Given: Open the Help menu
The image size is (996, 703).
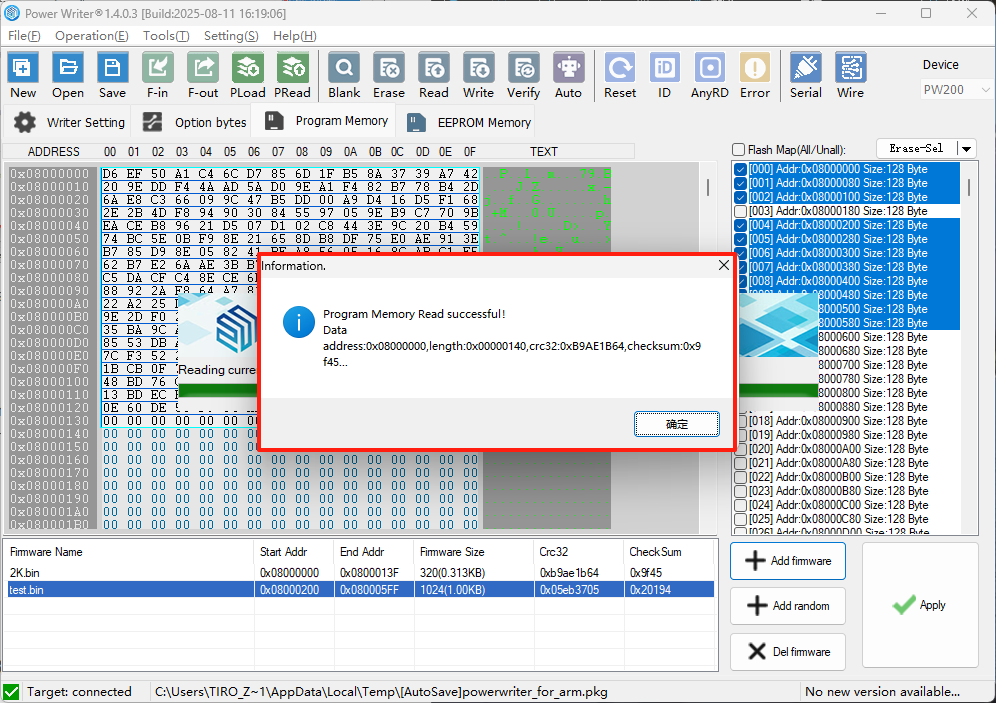Looking at the screenshot, I should [x=295, y=36].
